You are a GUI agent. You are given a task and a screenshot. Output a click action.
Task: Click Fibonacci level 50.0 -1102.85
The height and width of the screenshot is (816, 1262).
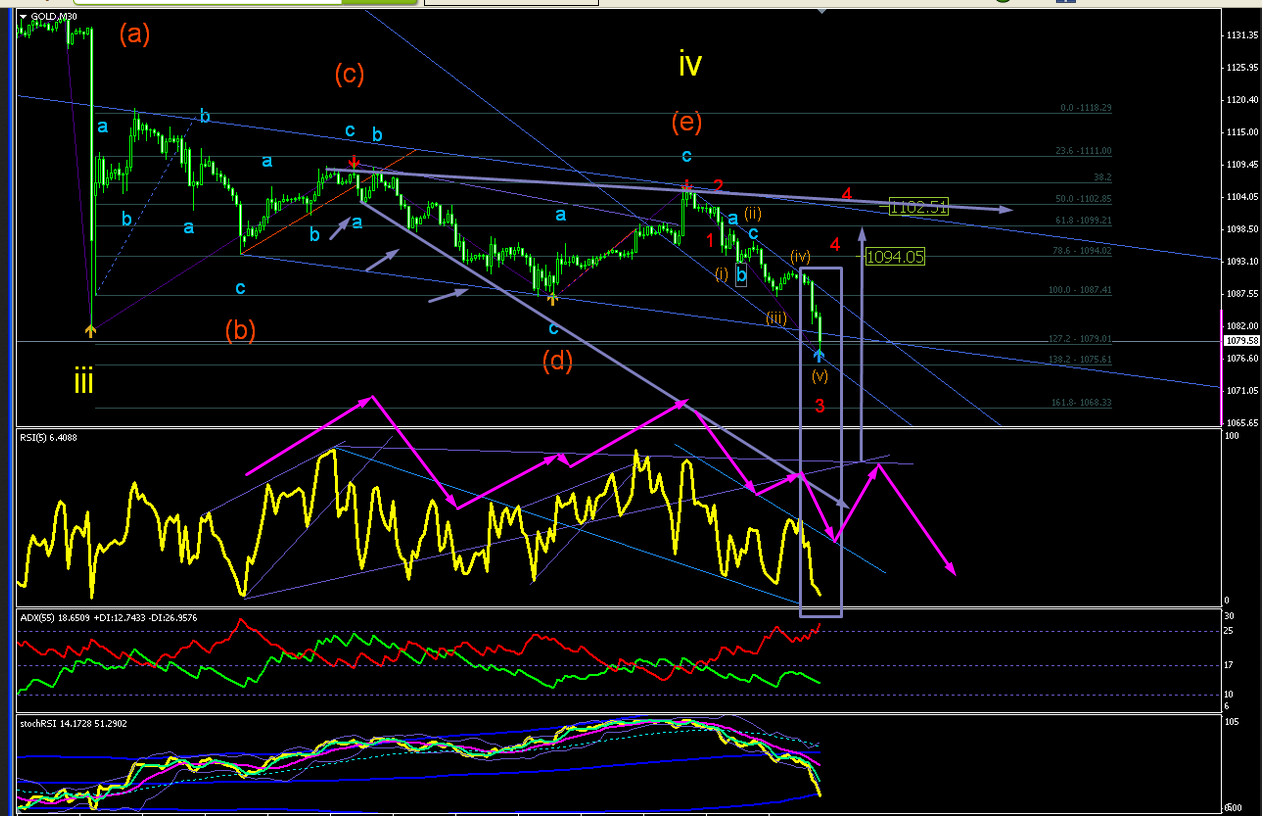coord(1085,199)
